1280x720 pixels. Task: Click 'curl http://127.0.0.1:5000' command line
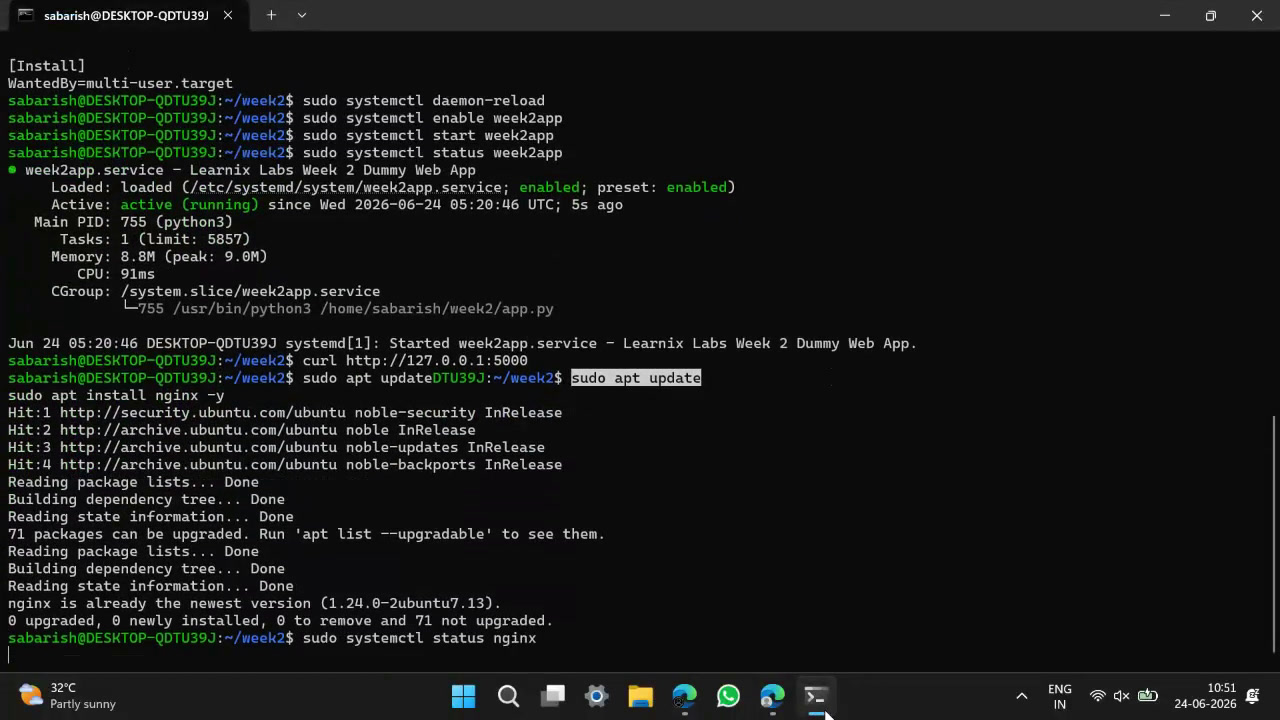[x=415, y=360]
